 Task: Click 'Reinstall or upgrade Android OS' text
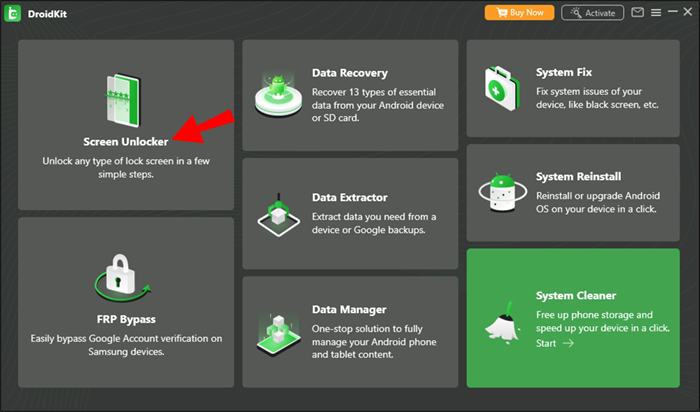[x=598, y=202]
